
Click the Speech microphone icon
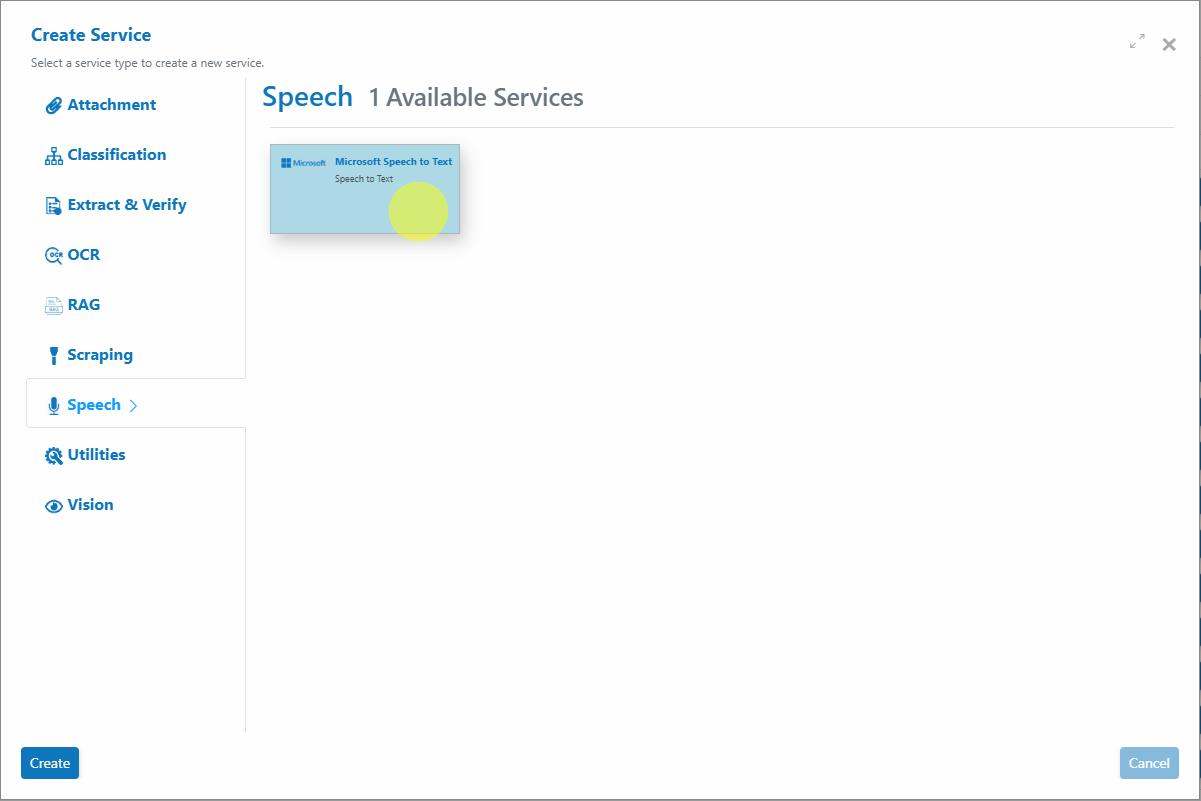54,406
